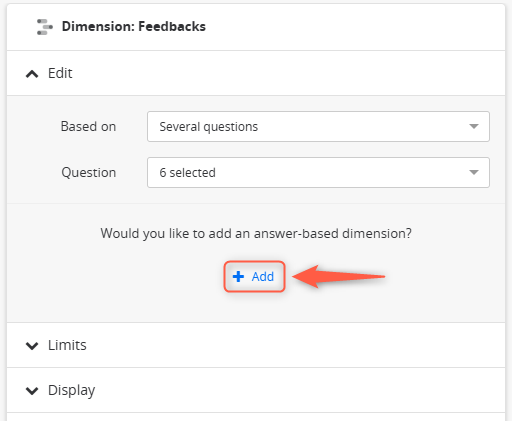
Task: Select the Edit section header label
Action: tap(60, 73)
